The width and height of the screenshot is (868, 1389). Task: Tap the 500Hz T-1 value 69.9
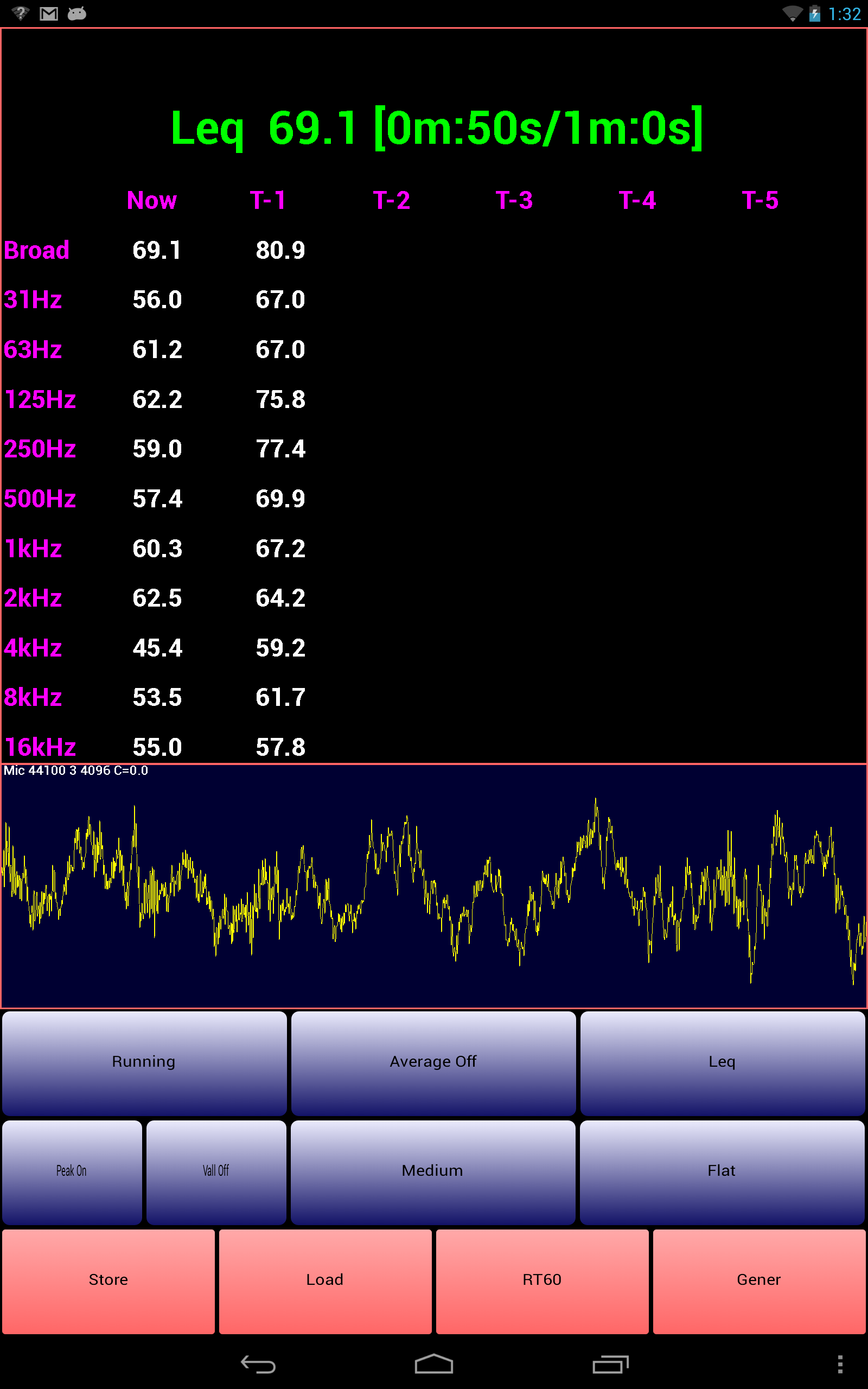[x=280, y=499]
